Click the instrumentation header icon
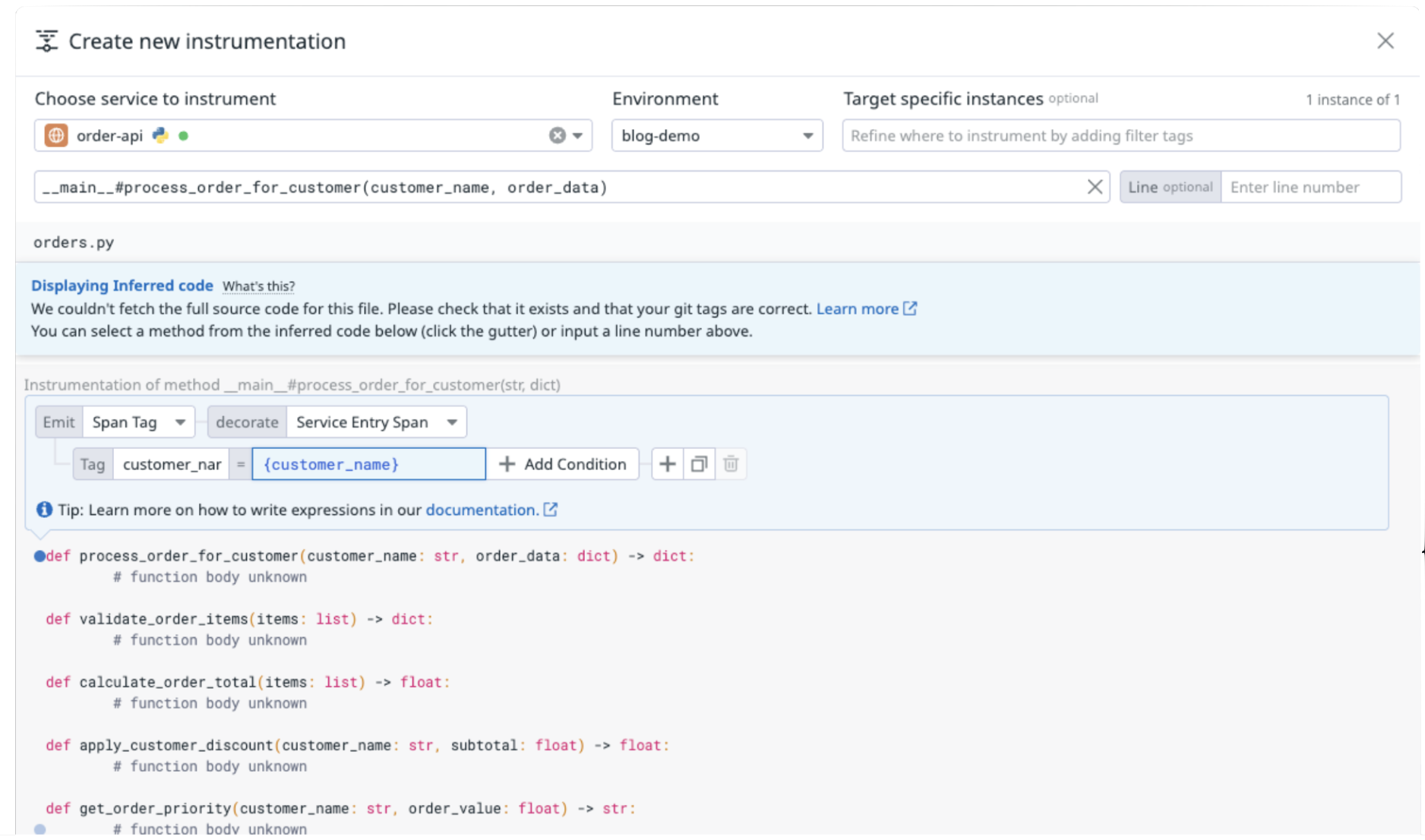The image size is (1425, 840). pos(46,41)
